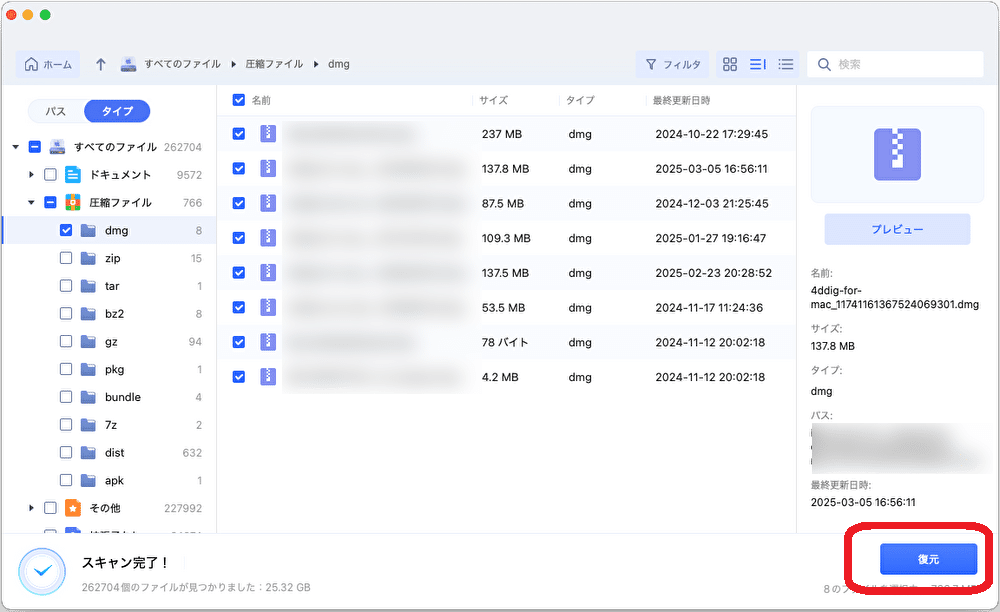The image size is (1000, 612).
Task: Expand the その他 category
Action: (31, 507)
